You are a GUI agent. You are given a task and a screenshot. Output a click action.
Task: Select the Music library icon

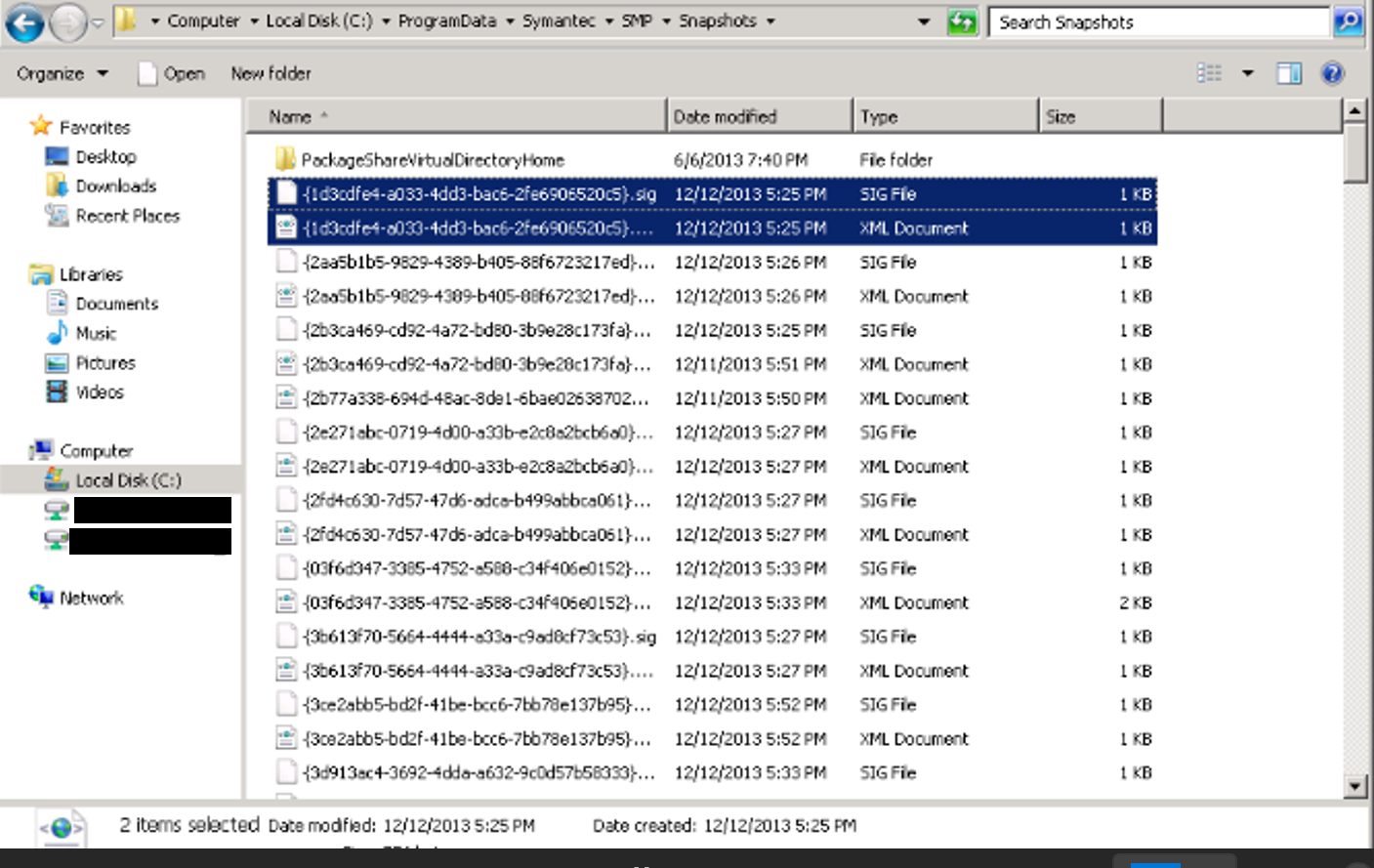pos(57,333)
